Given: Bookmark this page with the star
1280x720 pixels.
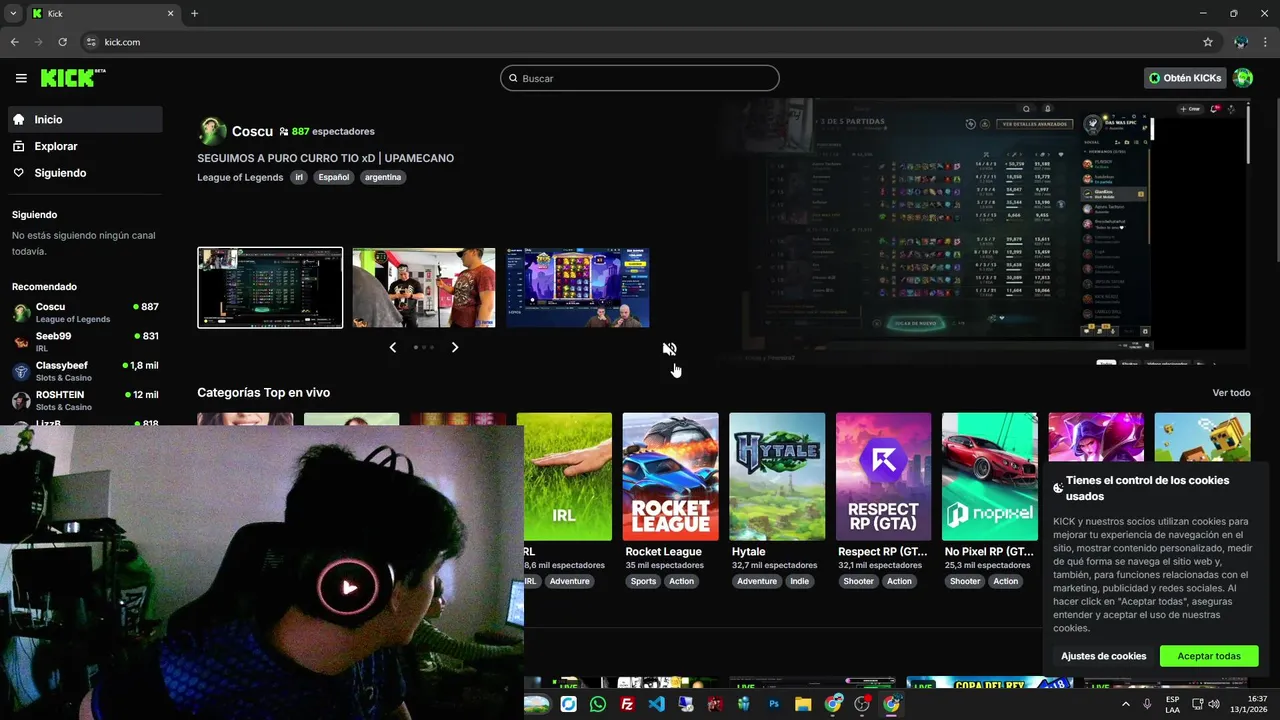Looking at the screenshot, I should coord(1208,42).
